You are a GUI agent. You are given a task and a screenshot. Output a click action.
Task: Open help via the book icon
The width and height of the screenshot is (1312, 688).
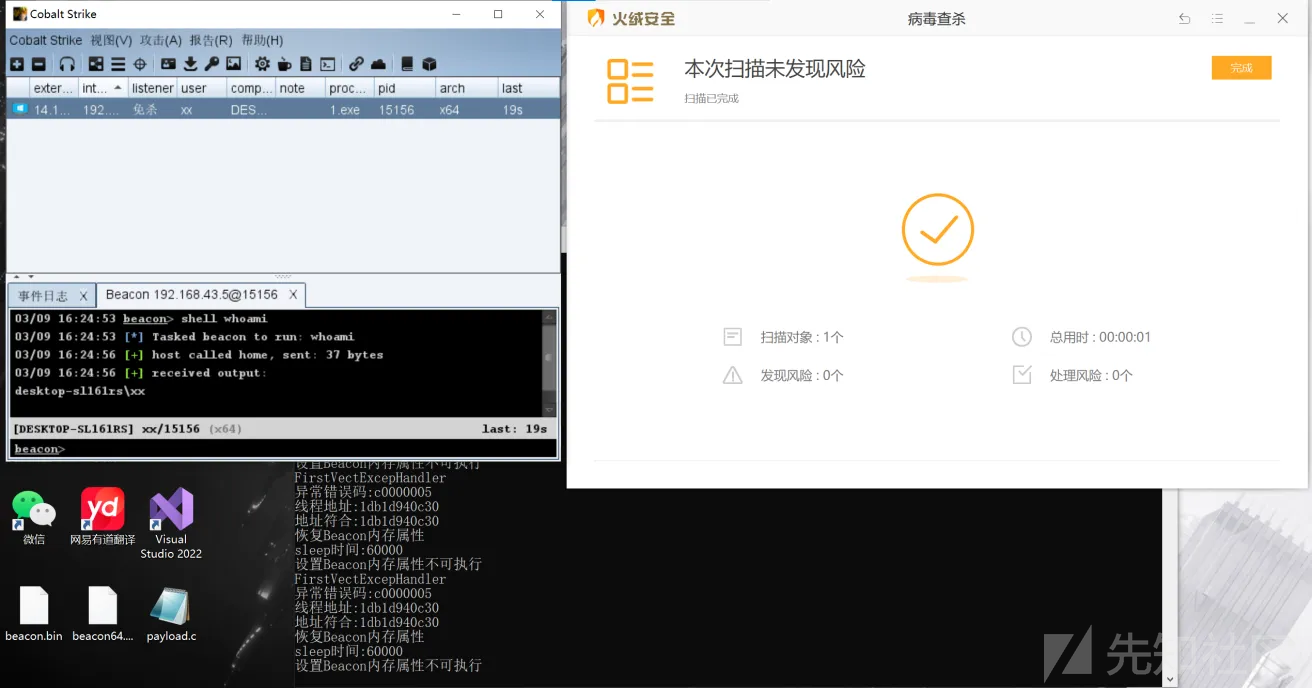(x=407, y=64)
